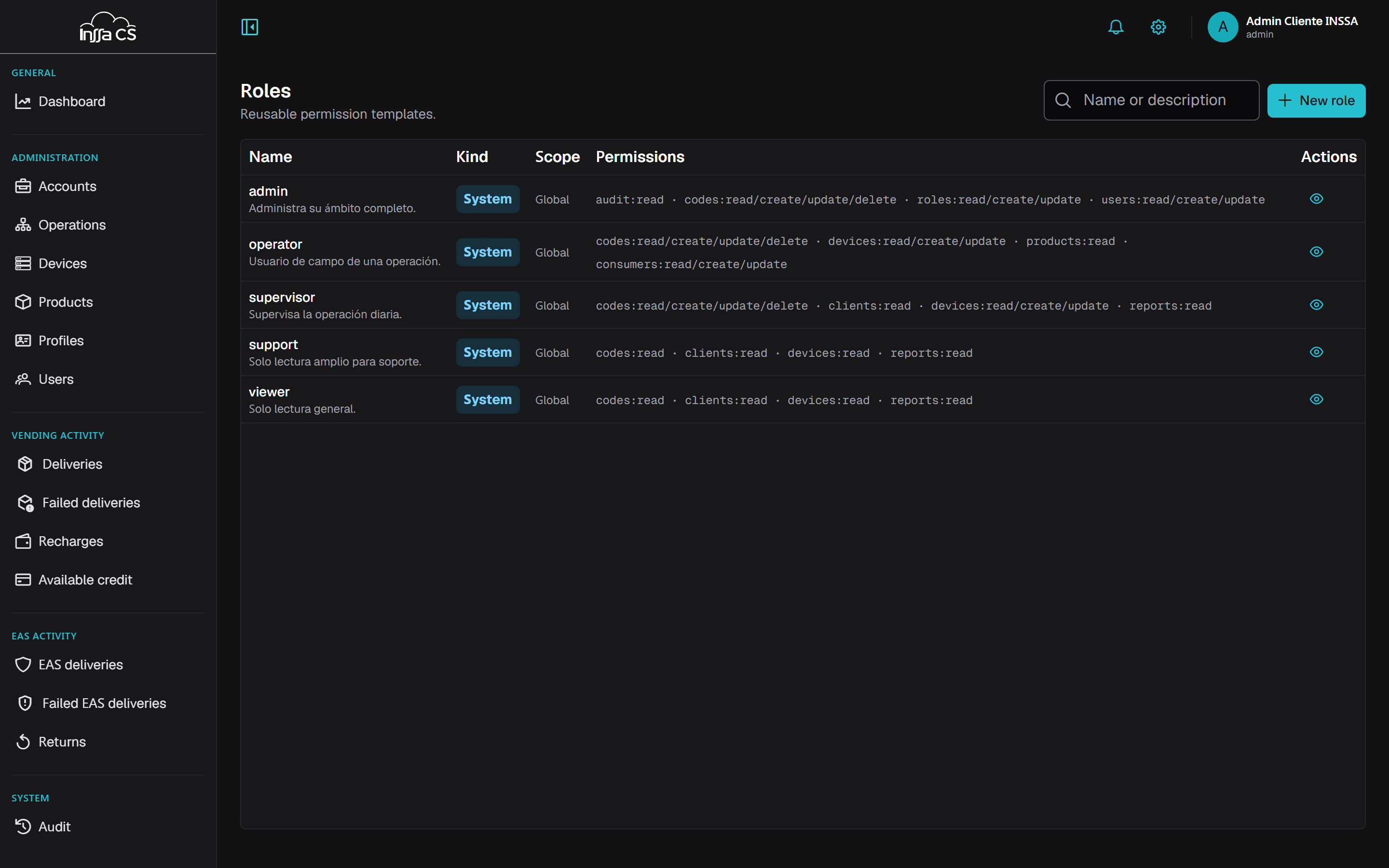Click System badge in support row
This screenshot has height=868, width=1389.
(487, 353)
